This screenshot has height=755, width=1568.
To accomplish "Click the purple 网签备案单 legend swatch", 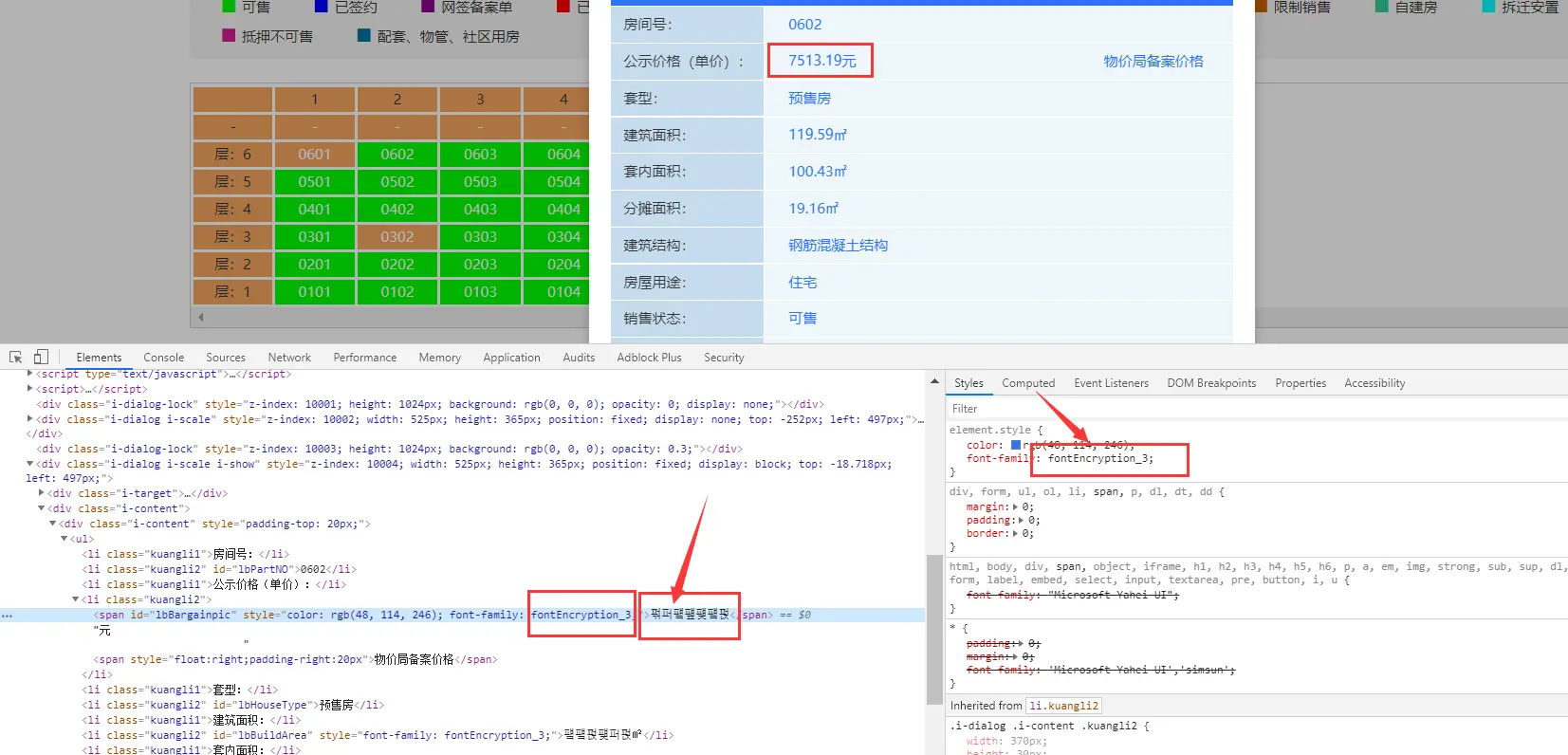I will tap(428, 7).
